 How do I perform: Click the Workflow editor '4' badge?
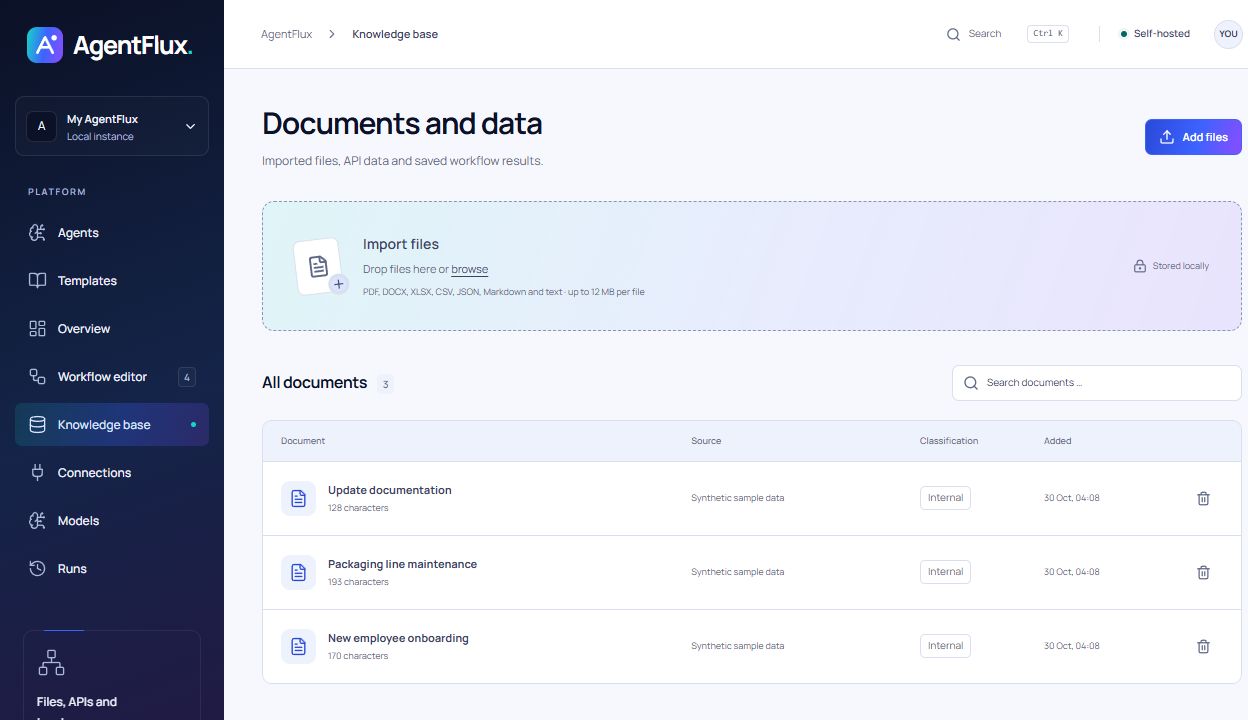(186, 377)
